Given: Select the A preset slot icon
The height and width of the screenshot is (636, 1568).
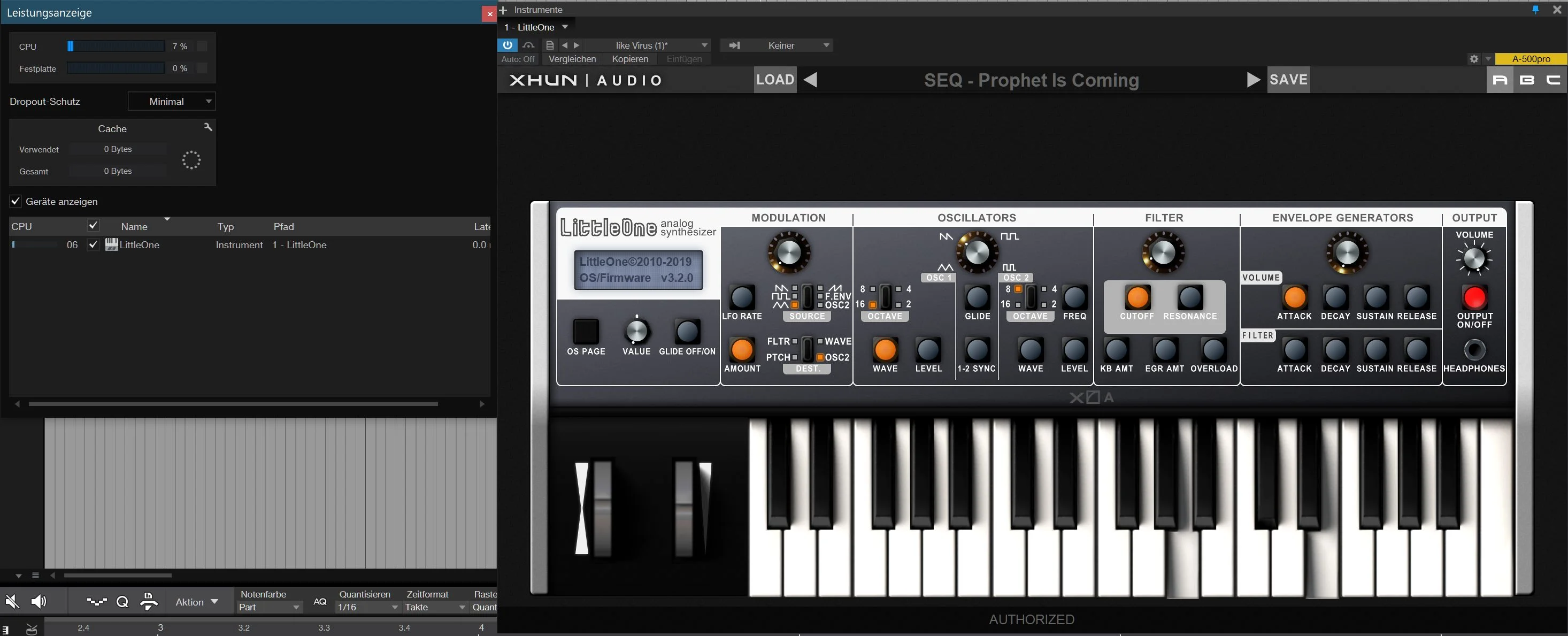Looking at the screenshot, I should pyautogui.click(x=1500, y=80).
